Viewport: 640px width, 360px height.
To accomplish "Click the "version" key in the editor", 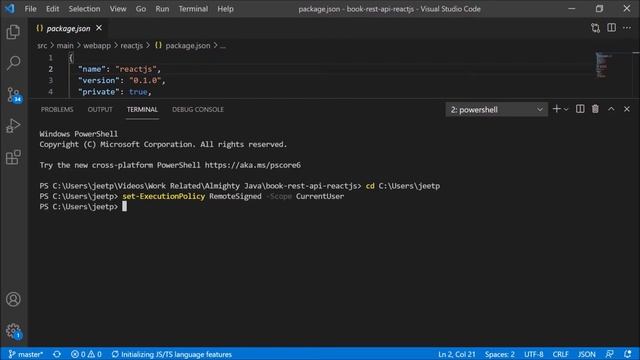I will pyautogui.click(x=98, y=80).
